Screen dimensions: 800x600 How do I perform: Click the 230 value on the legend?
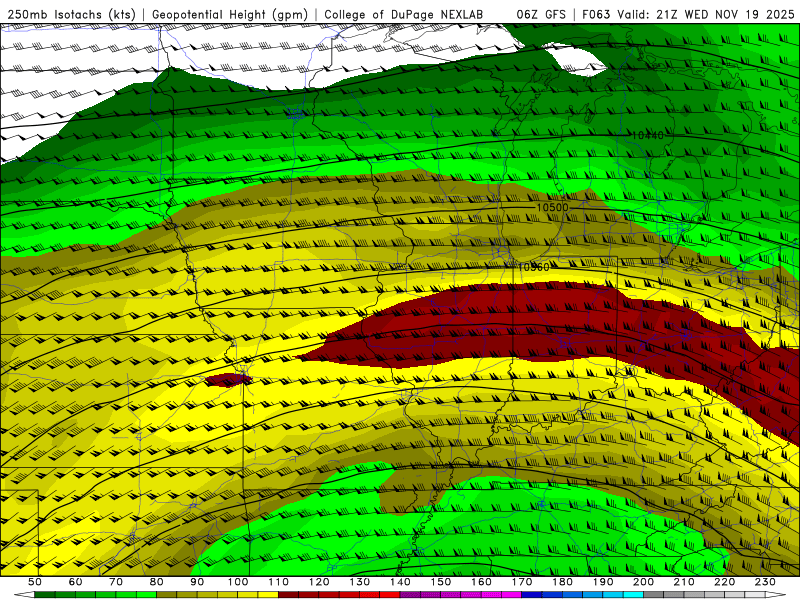(x=765, y=582)
